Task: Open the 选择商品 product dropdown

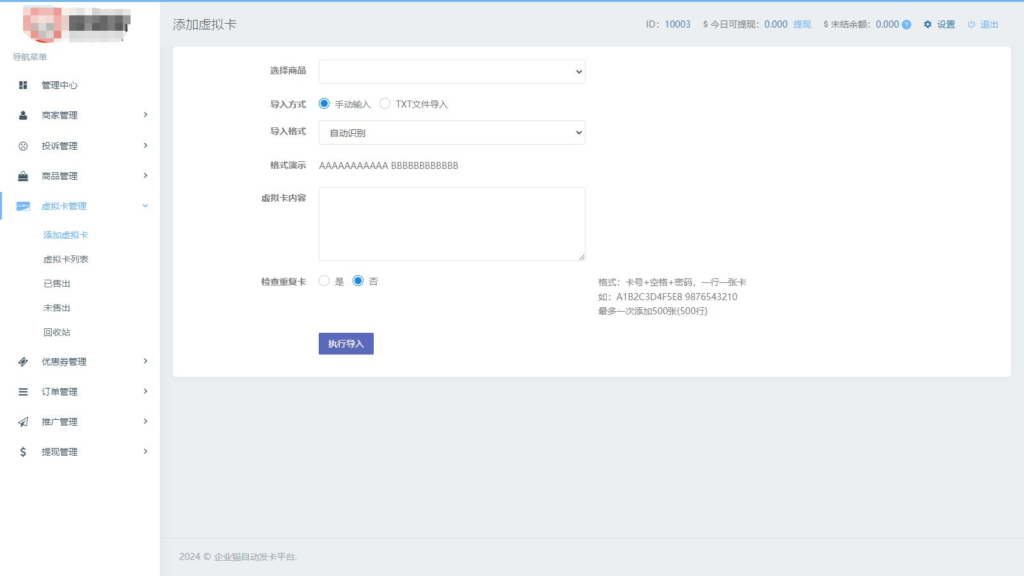Action: click(451, 71)
